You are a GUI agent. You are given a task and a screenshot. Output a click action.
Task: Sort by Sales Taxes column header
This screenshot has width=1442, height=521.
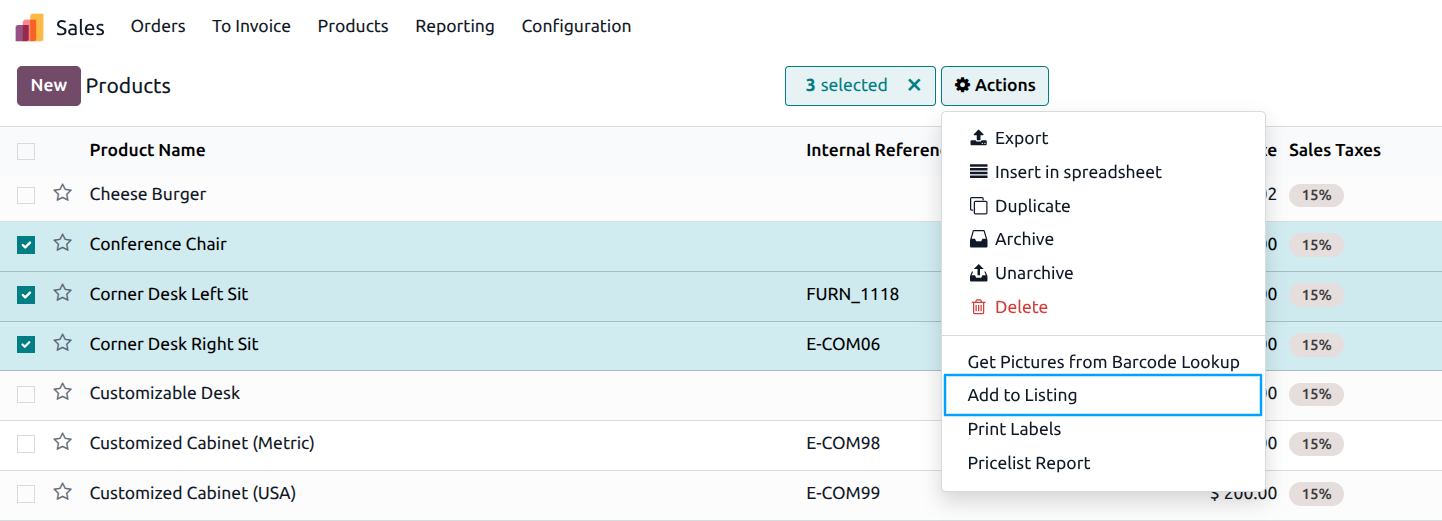pos(1335,150)
